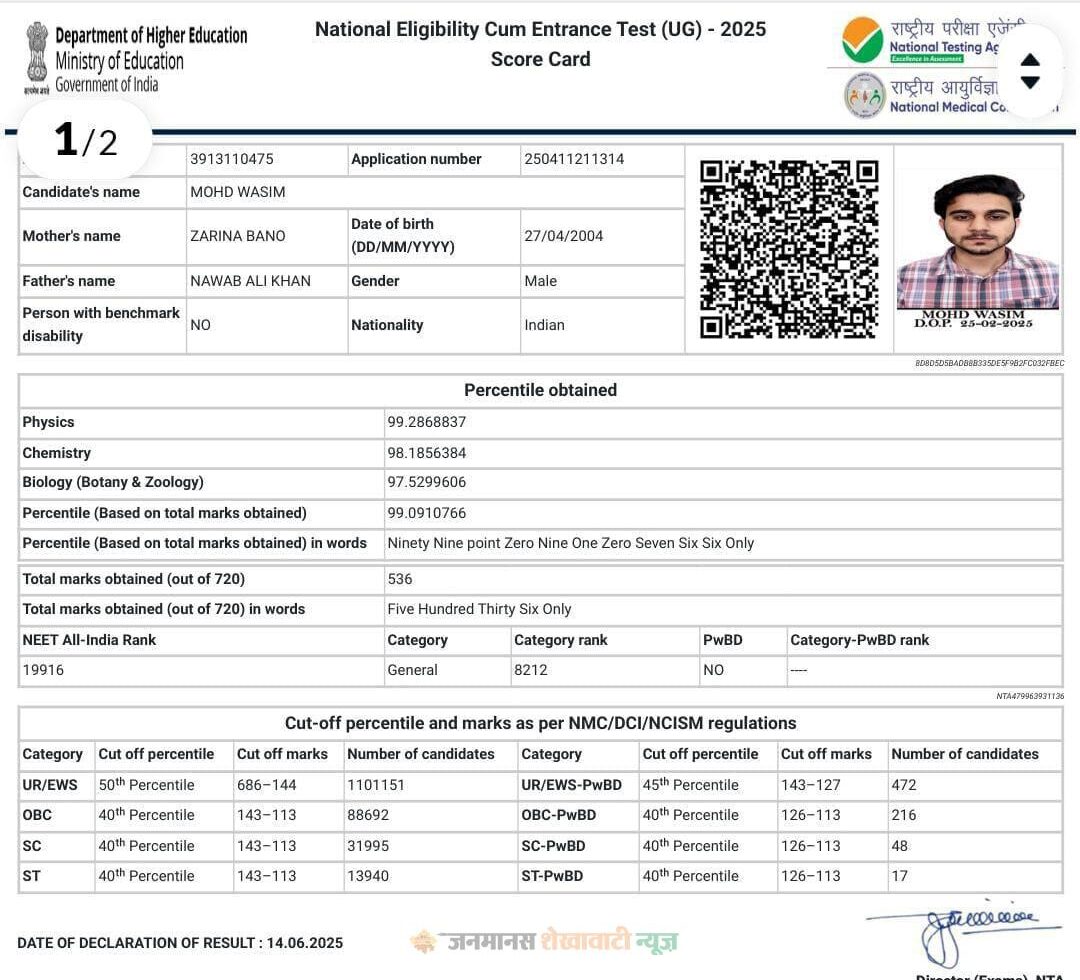Click date of birth 27/04/2004

click(563, 236)
